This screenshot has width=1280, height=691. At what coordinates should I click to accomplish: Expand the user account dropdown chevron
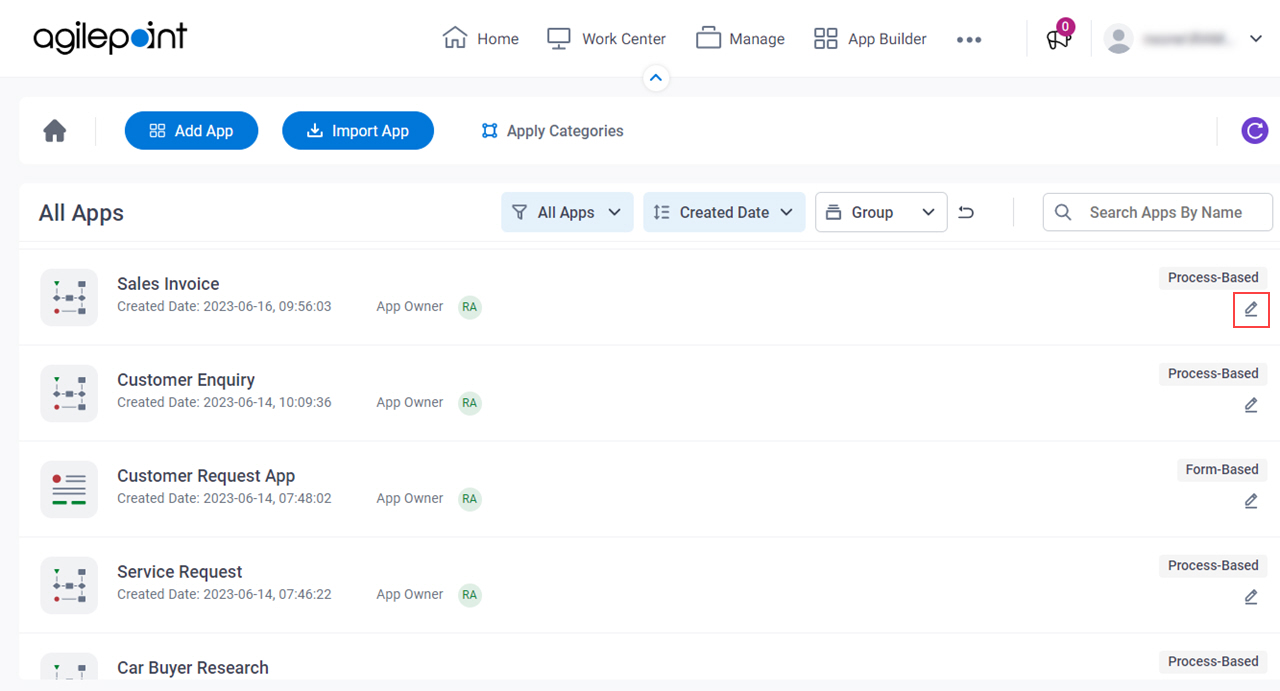(1256, 39)
